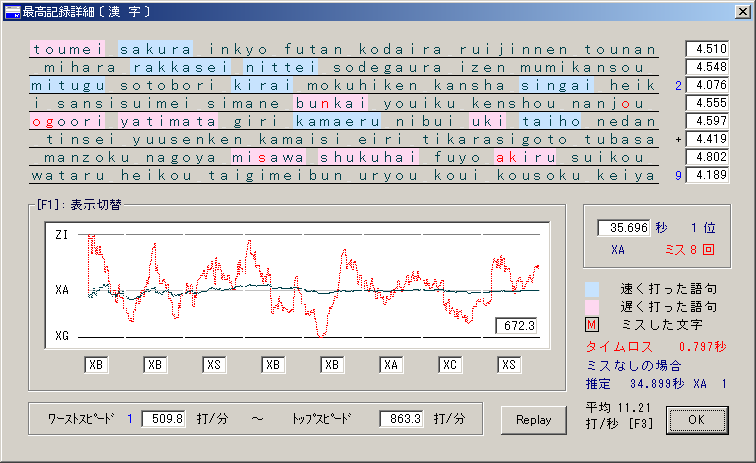This screenshot has height=463, width=756.
Task: Click the pink word misawa
Action: coord(268,157)
